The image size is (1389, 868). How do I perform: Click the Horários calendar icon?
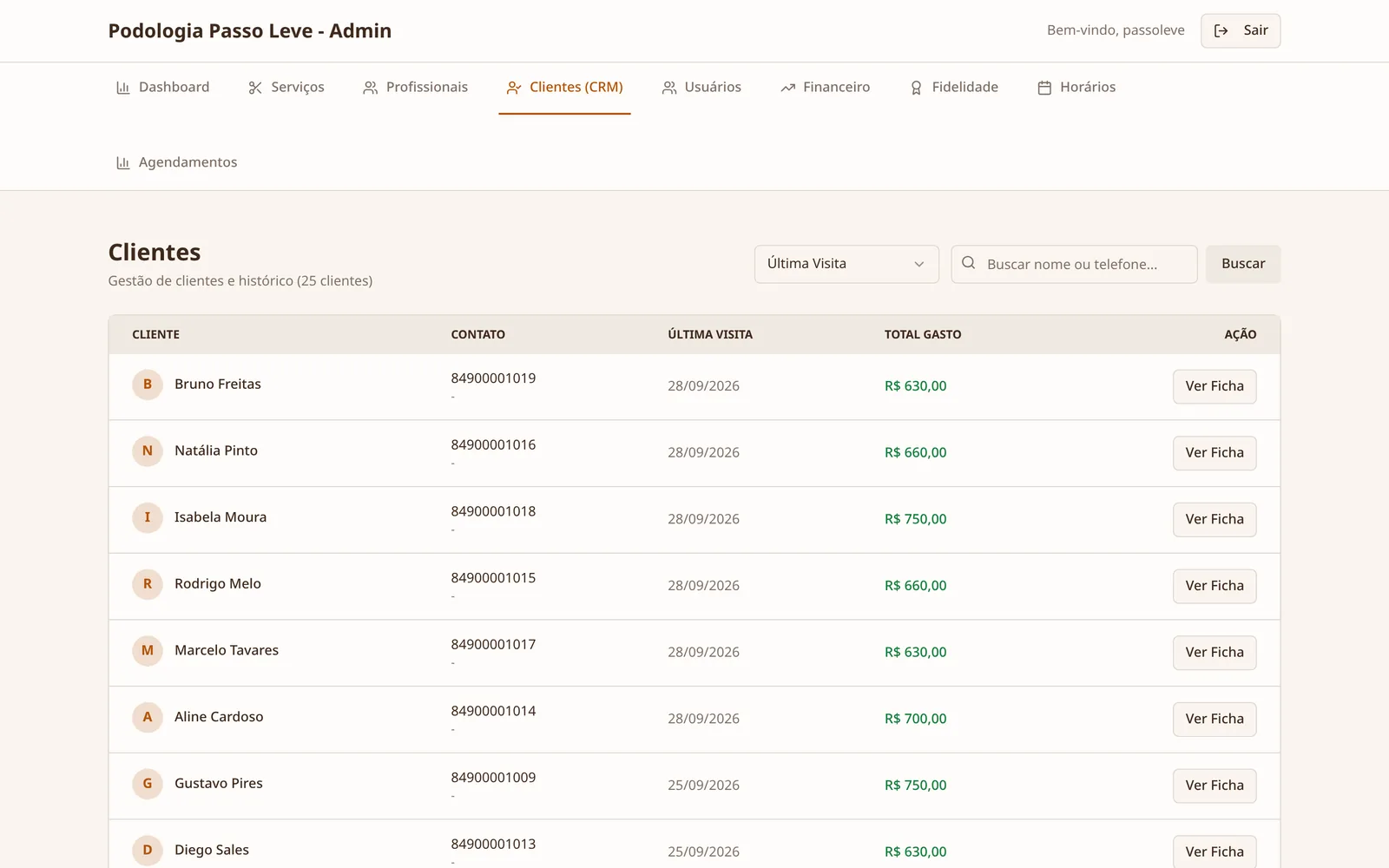pyautogui.click(x=1044, y=88)
